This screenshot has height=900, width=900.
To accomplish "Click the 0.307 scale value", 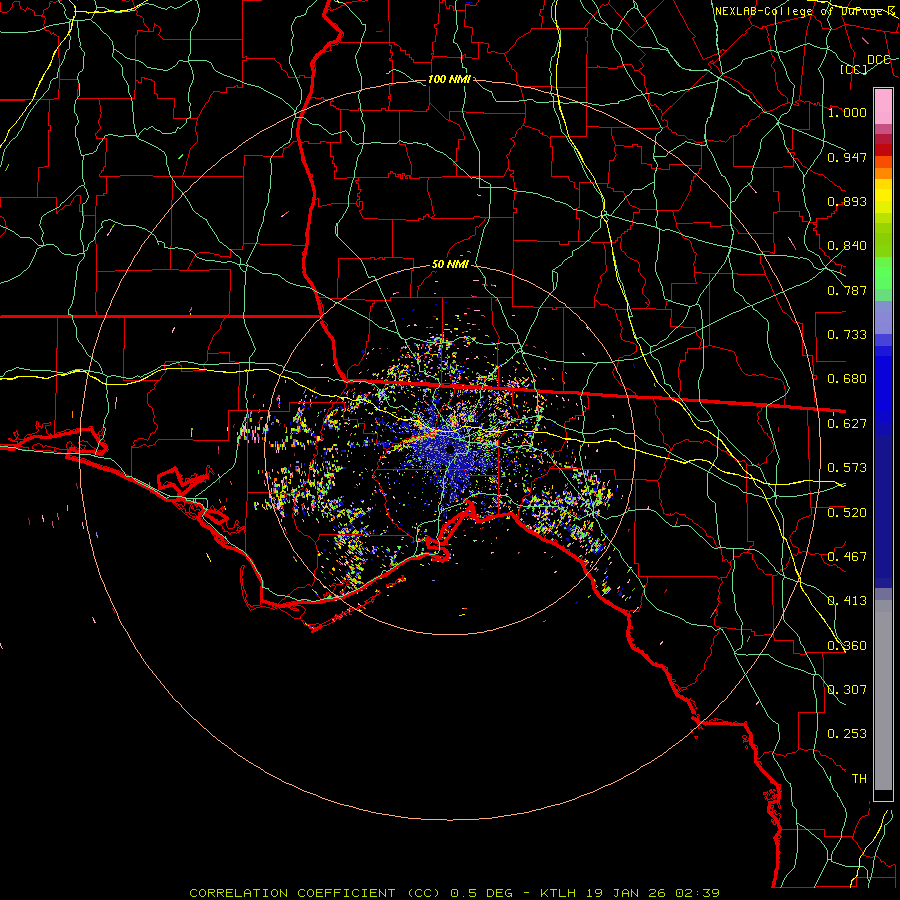I will 847,690.
